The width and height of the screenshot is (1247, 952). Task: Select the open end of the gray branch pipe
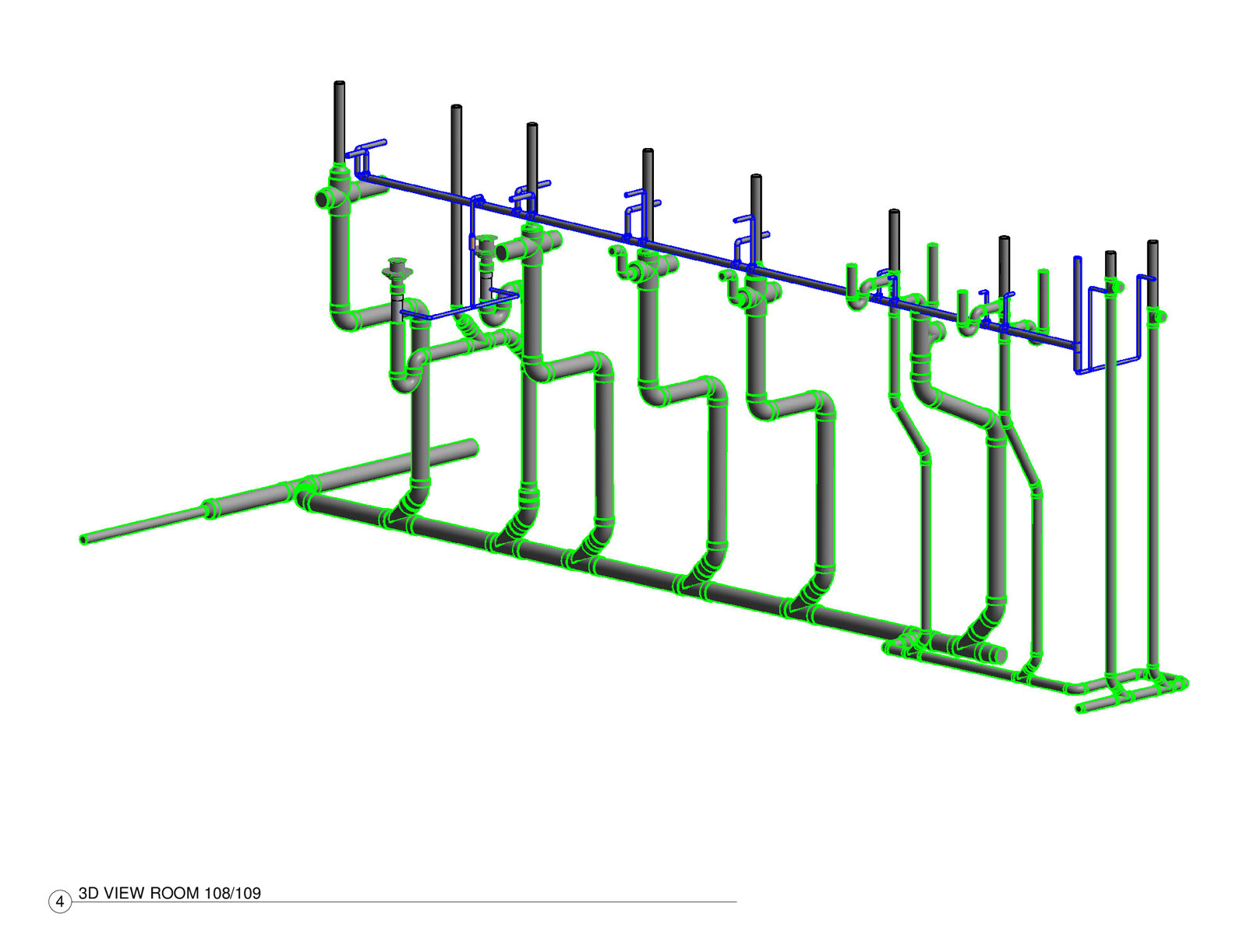tap(472, 447)
